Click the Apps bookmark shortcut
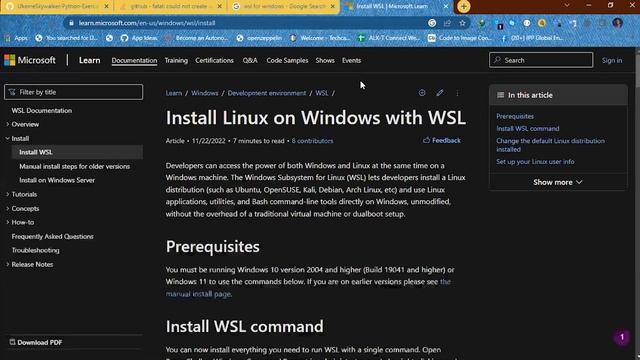 16,38
